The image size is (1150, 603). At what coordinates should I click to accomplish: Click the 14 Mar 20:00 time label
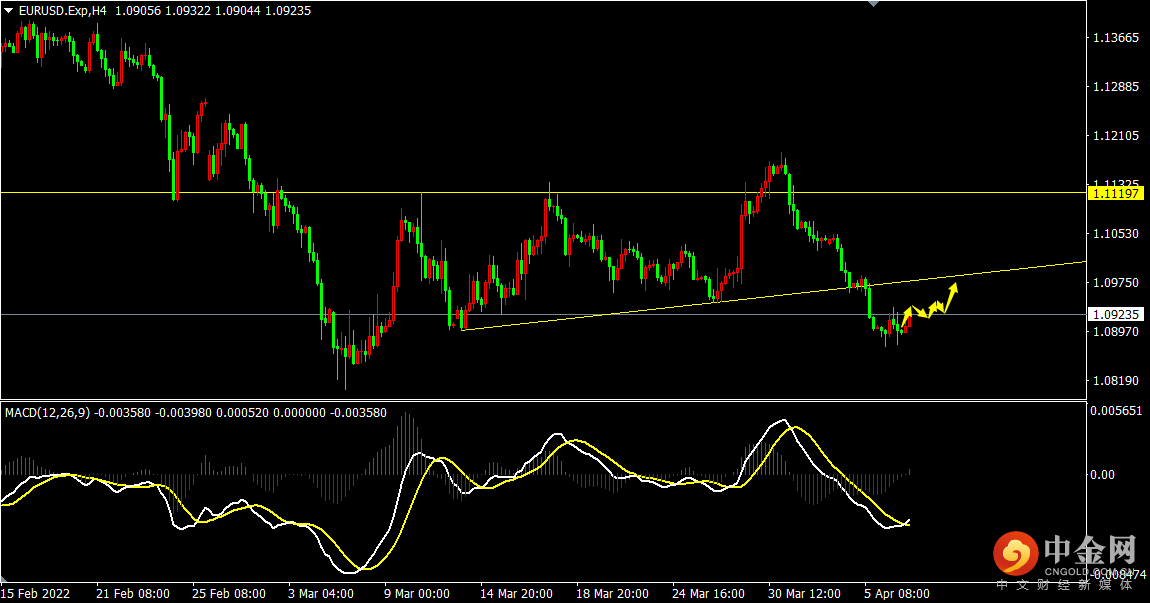point(516,593)
